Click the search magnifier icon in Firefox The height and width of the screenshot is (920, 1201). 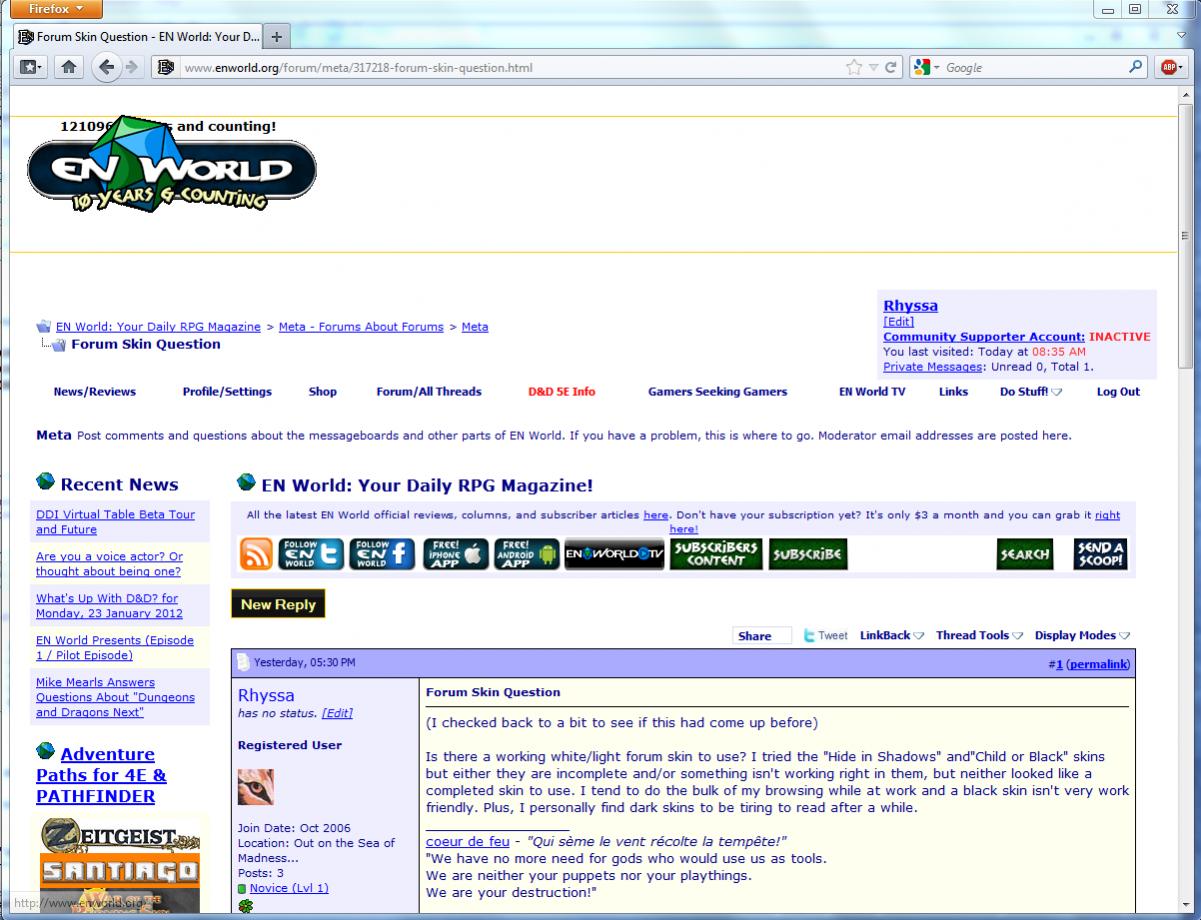click(x=1136, y=67)
